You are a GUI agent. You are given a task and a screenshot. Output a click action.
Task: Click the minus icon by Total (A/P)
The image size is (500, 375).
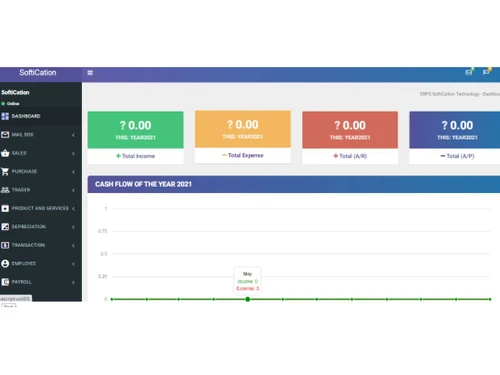[443, 156]
